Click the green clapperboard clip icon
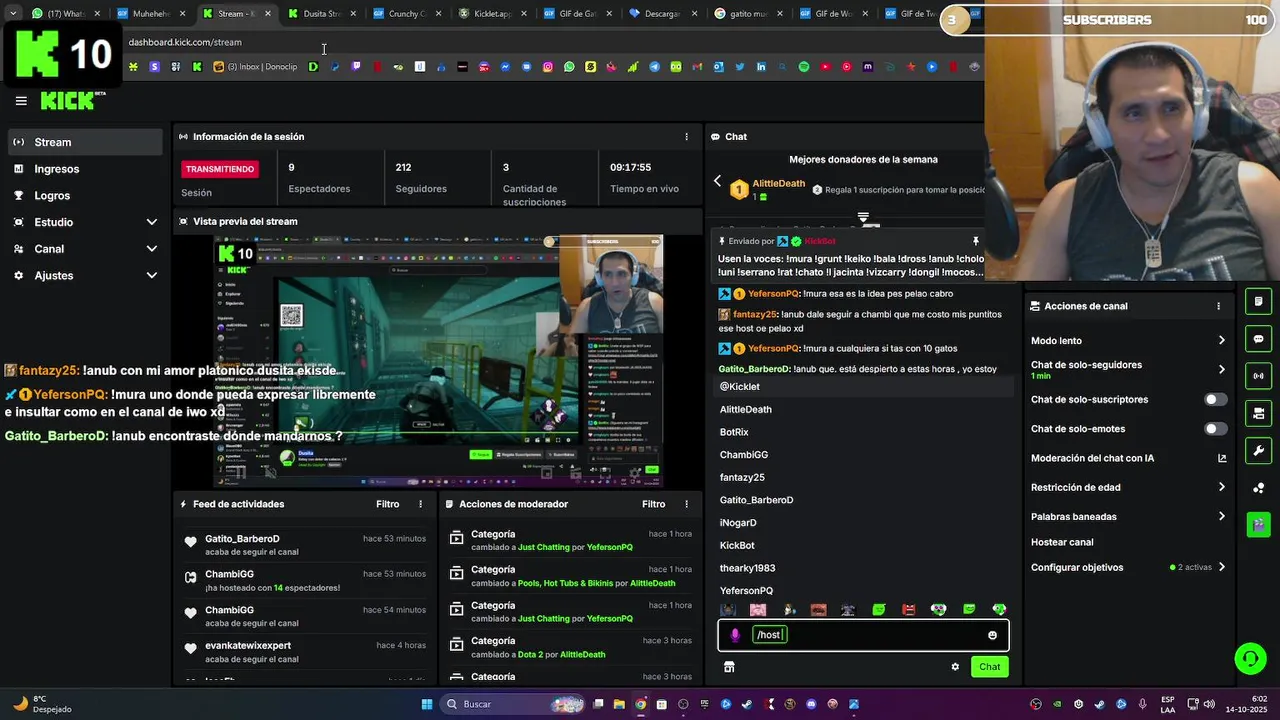Screen dimensions: 1280x720 (x=1259, y=524)
